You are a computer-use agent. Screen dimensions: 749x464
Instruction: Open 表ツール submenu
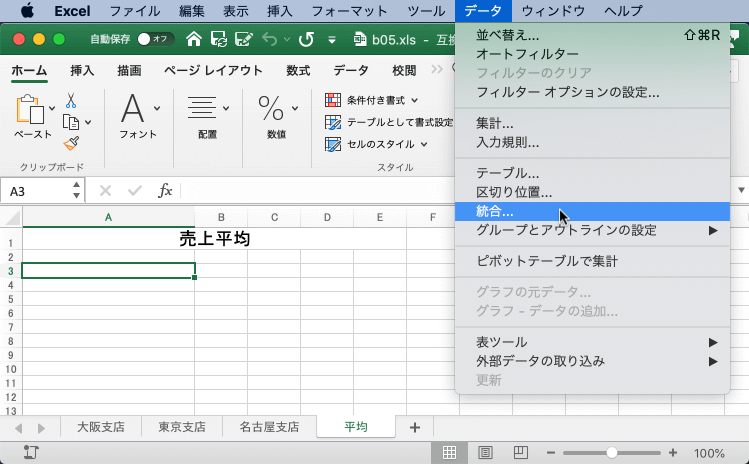click(x=592, y=342)
